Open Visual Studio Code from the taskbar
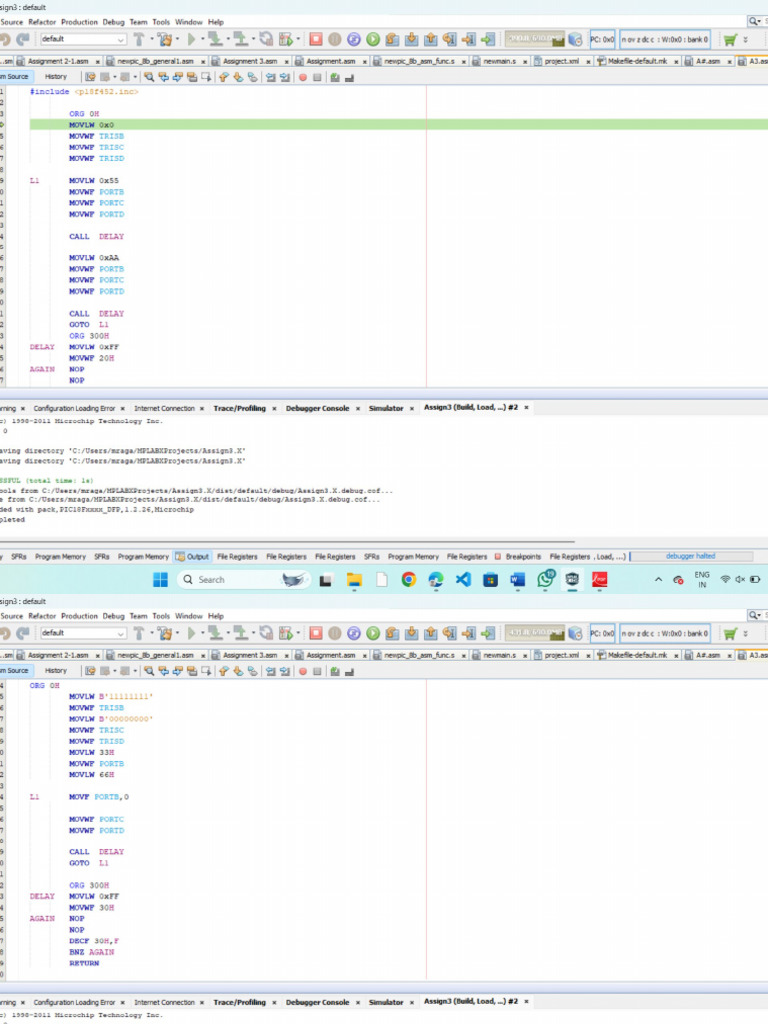Image resolution: width=768 pixels, height=1024 pixels. click(463, 579)
